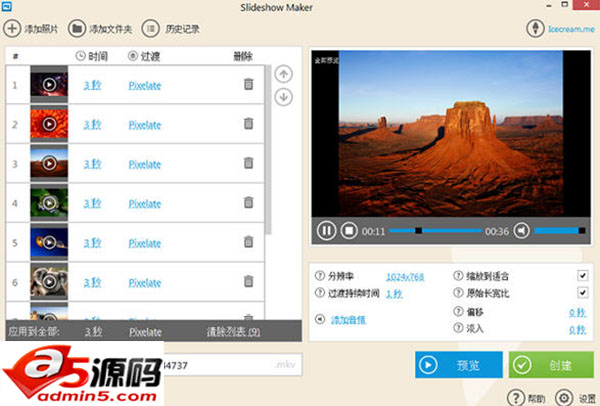Mute preview with the speaker icon

(522, 230)
